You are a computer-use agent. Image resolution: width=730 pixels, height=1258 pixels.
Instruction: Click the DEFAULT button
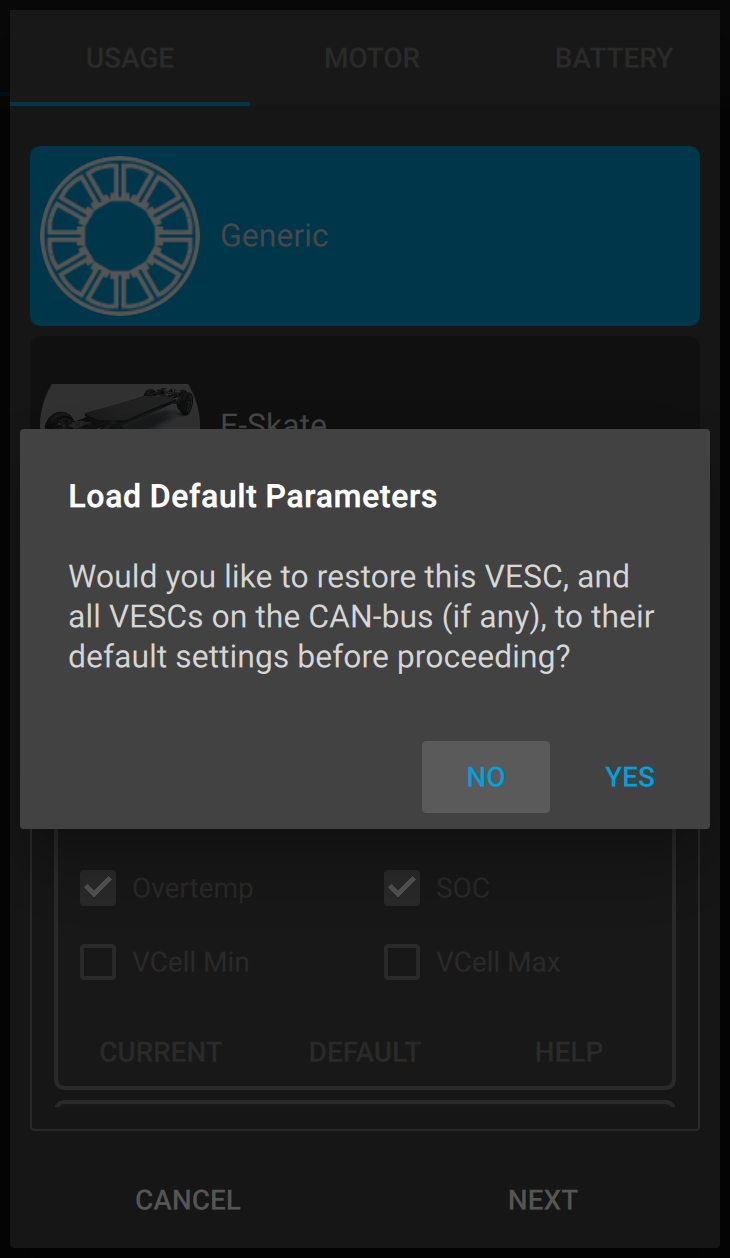[365, 1052]
